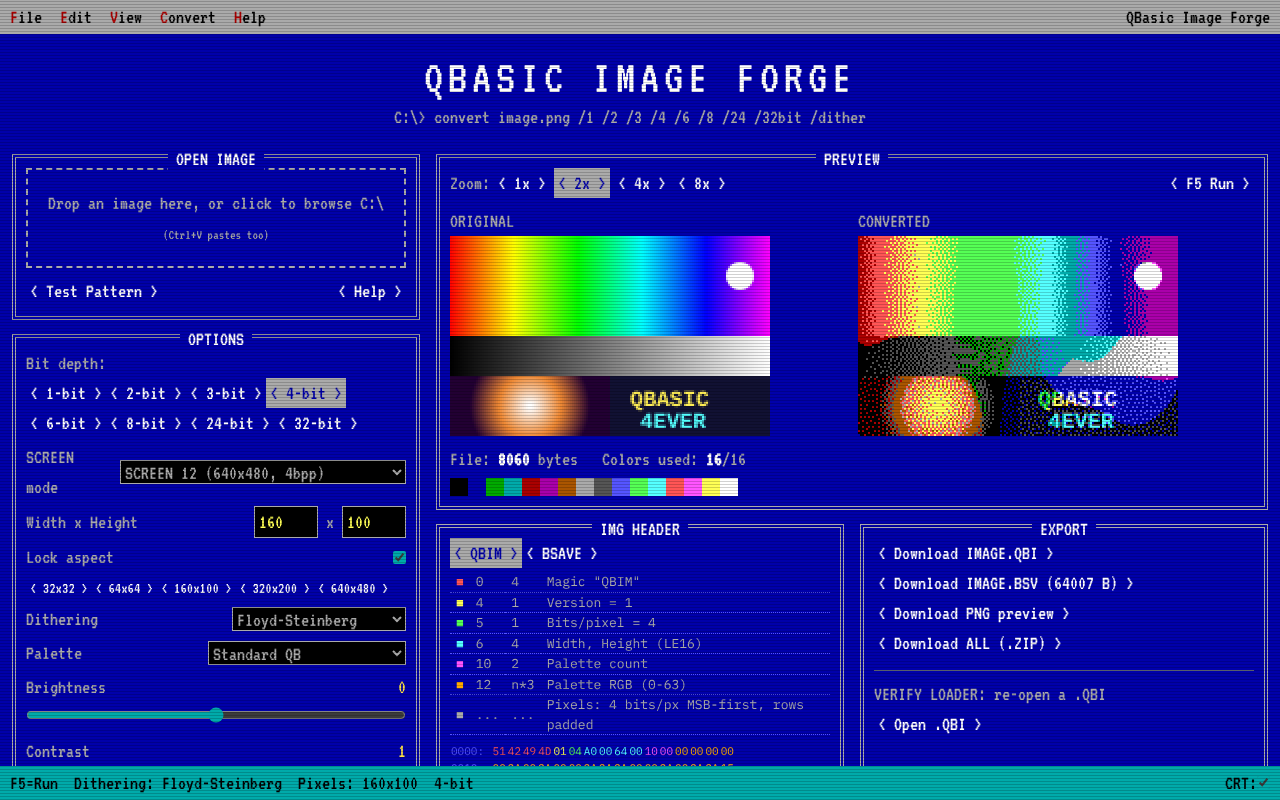Set preview zoom to 1x

tap(522, 183)
